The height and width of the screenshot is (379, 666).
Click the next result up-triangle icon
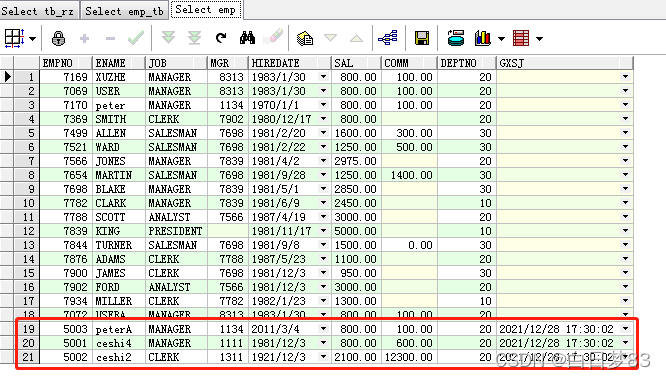click(356, 39)
